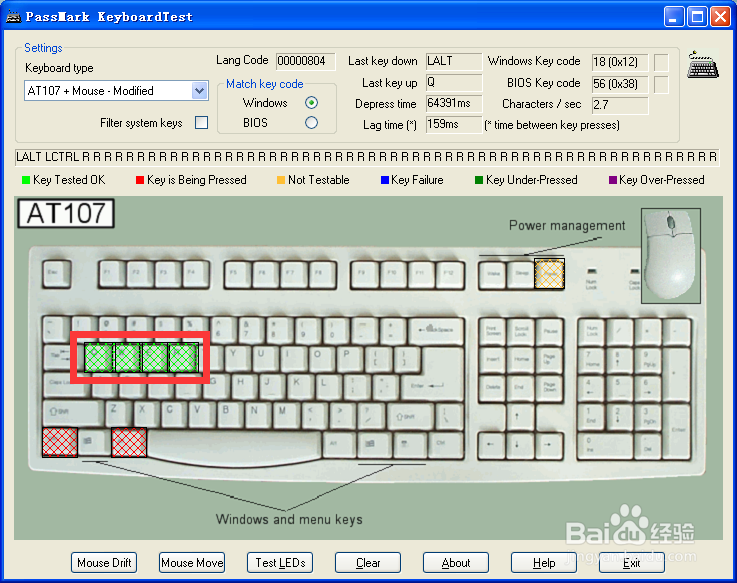737x583 pixels.
Task: Open the About dialog
Action: click(456, 563)
